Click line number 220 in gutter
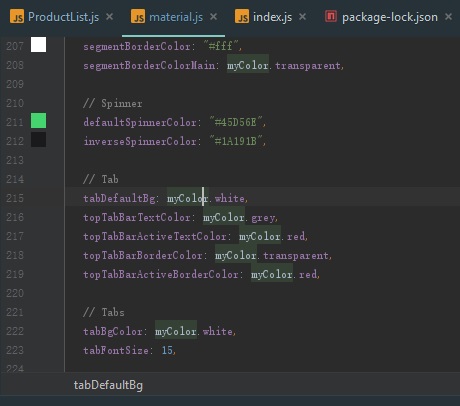The width and height of the screenshot is (460, 406). (x=15, y=293)
